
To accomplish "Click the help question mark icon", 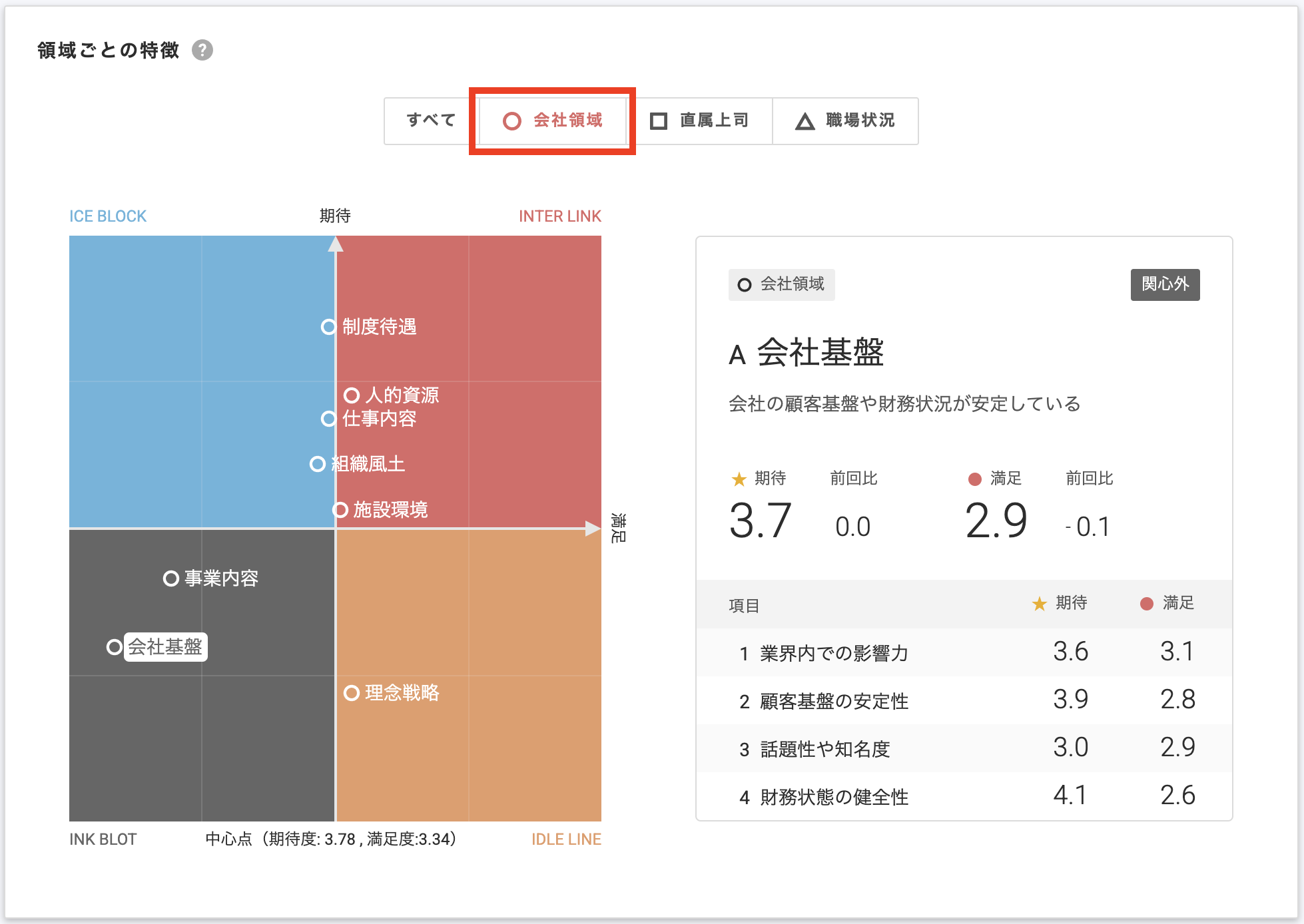I will click(x=202, y=50).
